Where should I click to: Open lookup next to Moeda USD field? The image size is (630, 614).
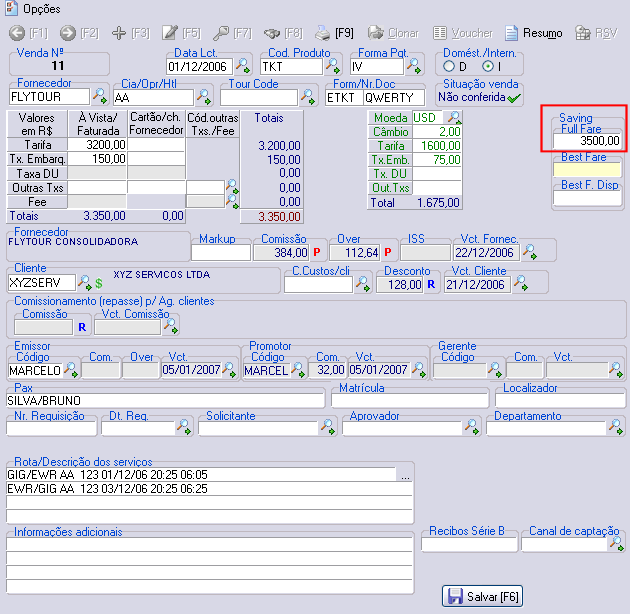click(454, 118)
